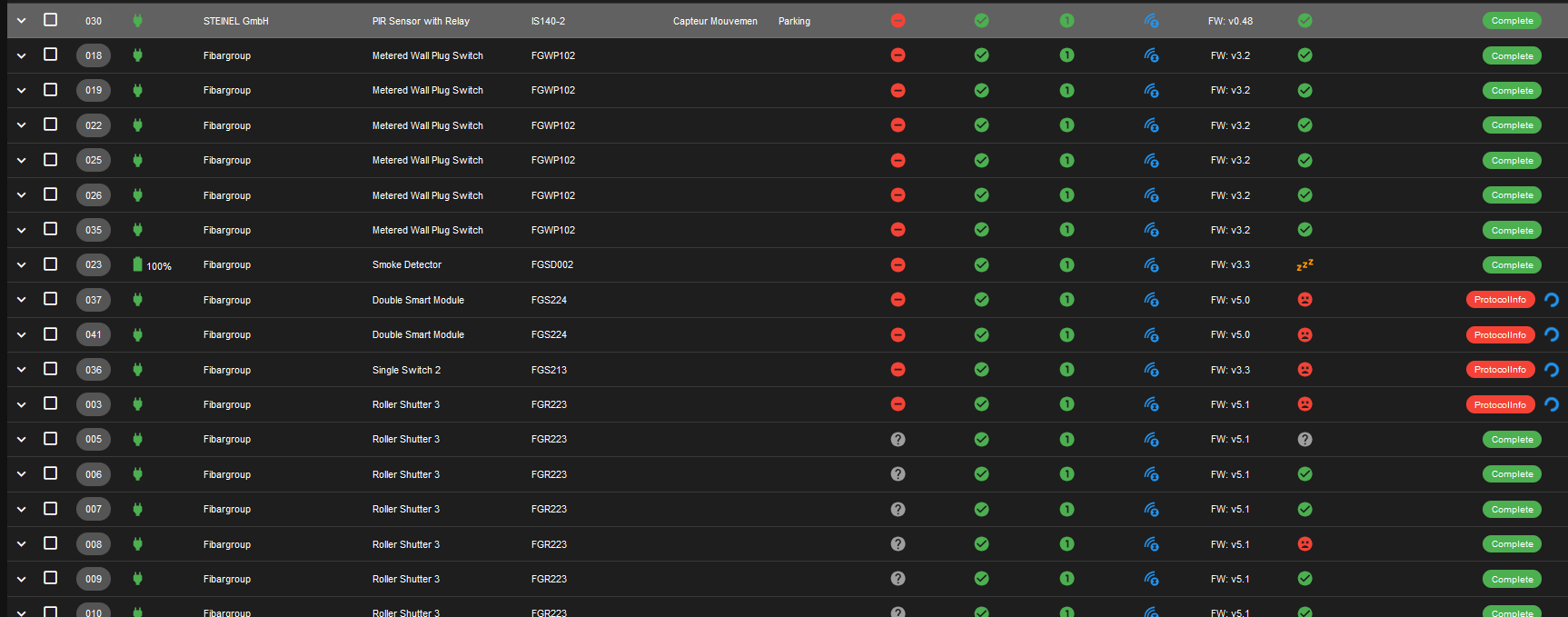Click the Complete badge for node 023
Image resolution: width=1568 pixels, height=617 pixels.
point(1512,264)
